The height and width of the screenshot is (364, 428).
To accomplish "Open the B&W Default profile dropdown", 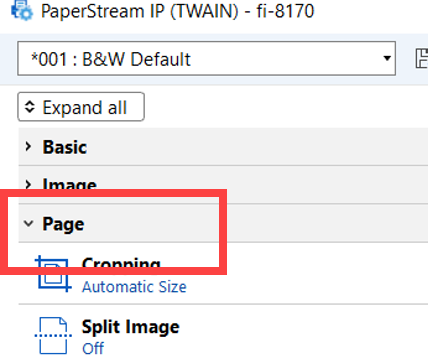I will 206,59.
